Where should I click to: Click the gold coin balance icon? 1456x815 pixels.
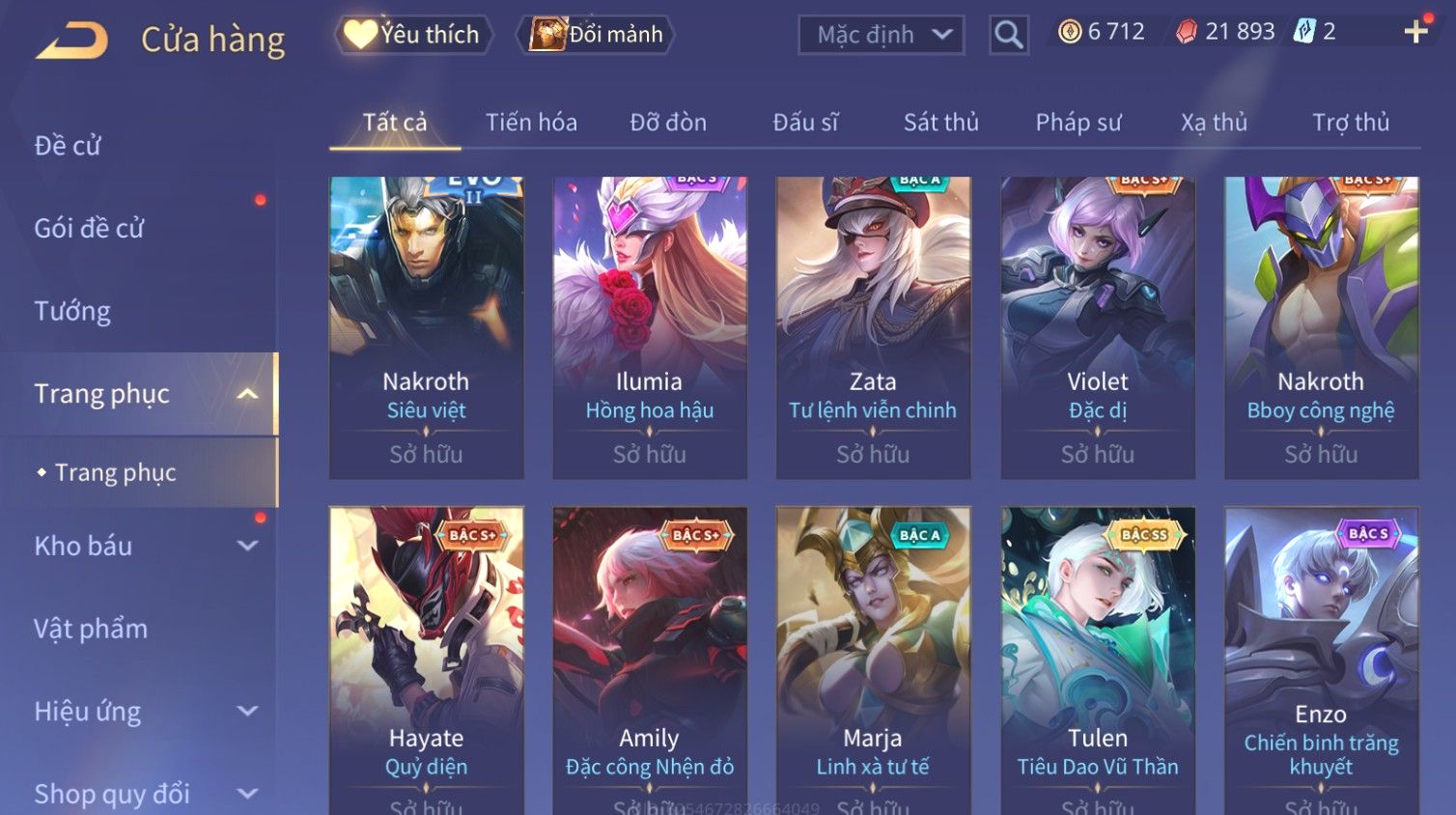click(1070, 32)
